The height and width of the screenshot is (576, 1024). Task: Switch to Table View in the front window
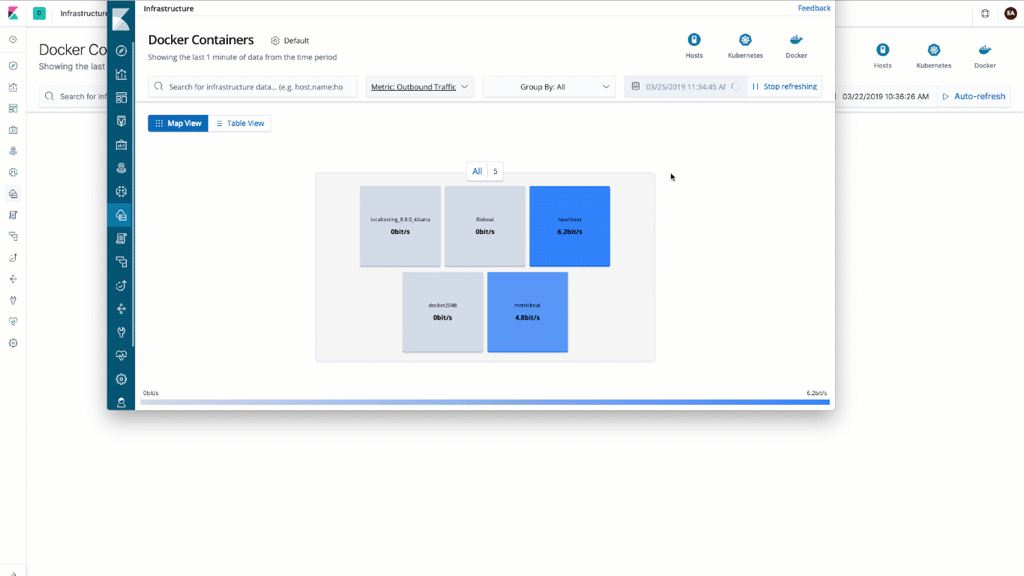[x=240, y=123]
